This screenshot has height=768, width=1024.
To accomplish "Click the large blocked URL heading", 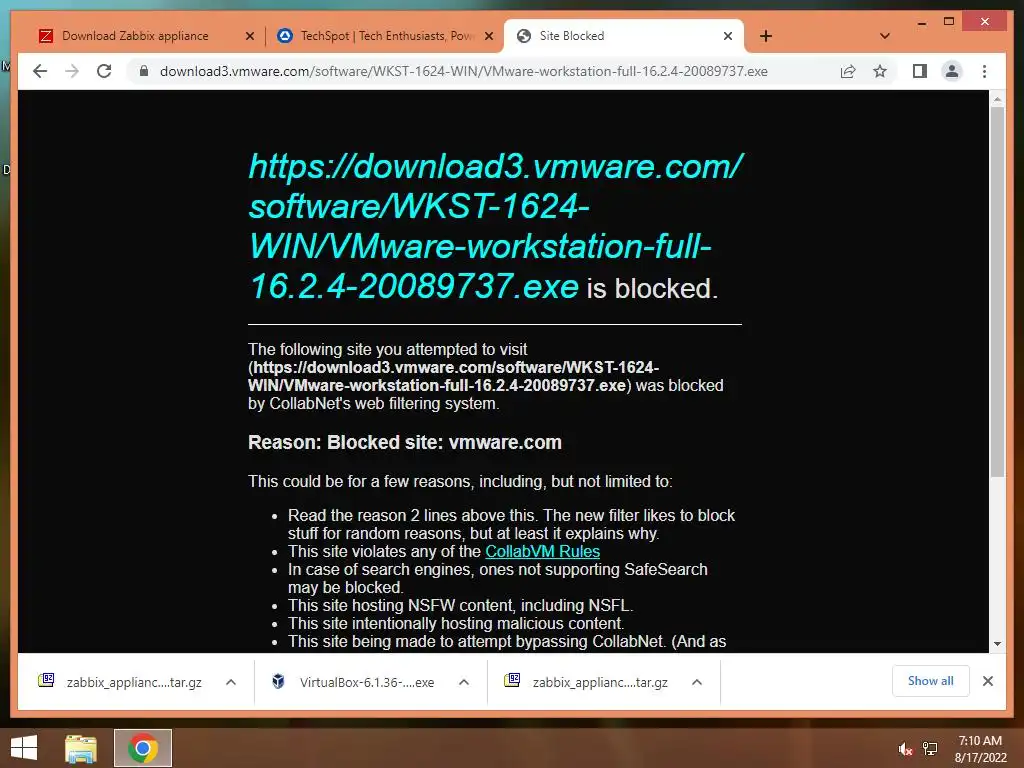I will point(496,226).
